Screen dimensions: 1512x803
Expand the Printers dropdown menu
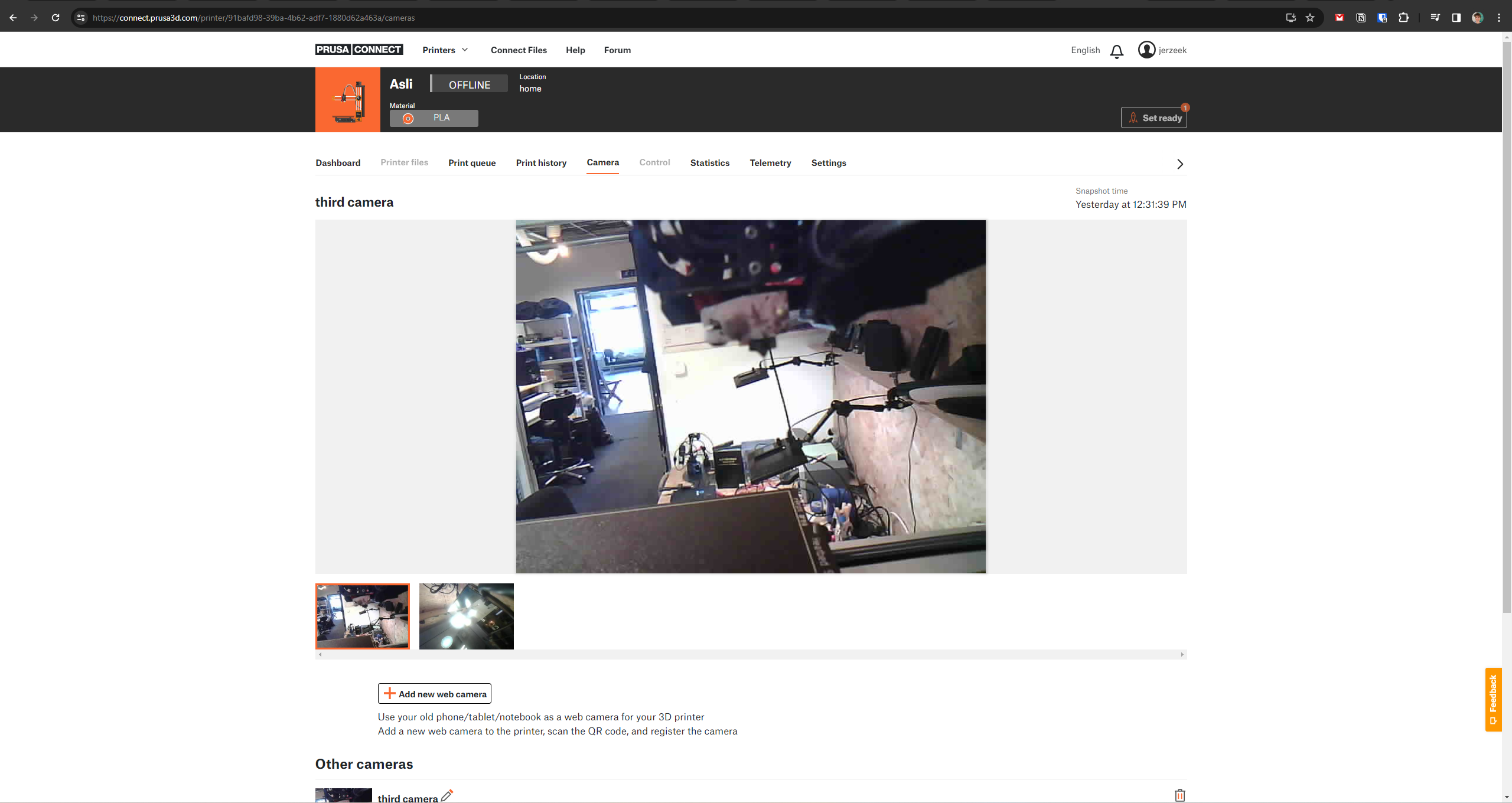pos(445,50)
